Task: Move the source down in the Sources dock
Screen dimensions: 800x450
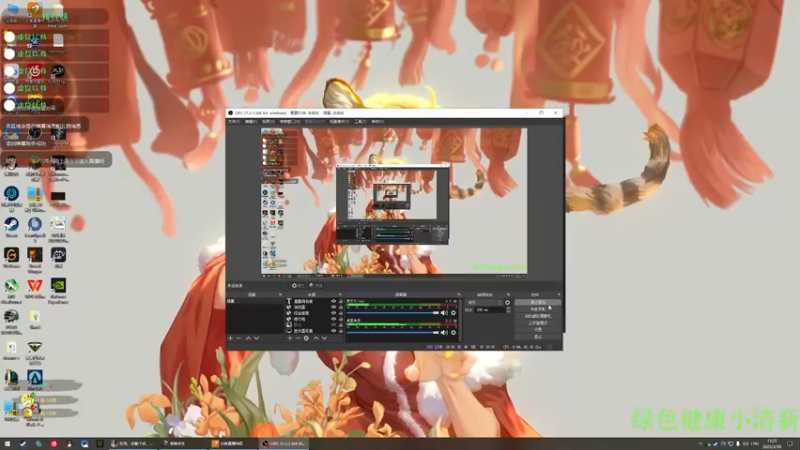Action: coord(324,338)
